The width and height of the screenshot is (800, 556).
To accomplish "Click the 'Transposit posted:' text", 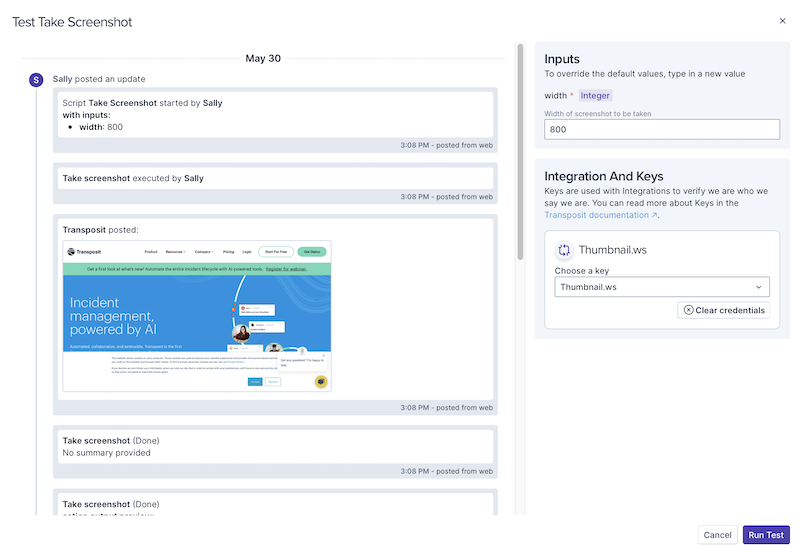I will pyautogui.click(x=101, y=230).
